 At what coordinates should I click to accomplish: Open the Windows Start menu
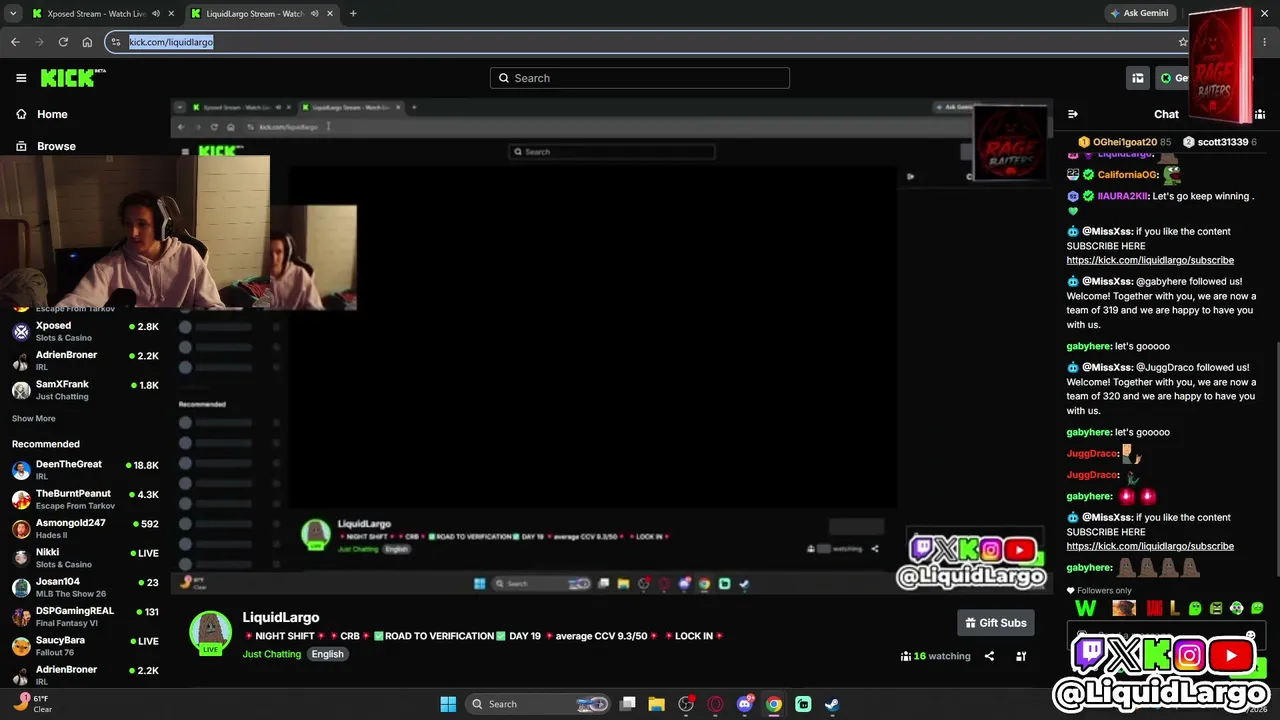pos(448,704)
